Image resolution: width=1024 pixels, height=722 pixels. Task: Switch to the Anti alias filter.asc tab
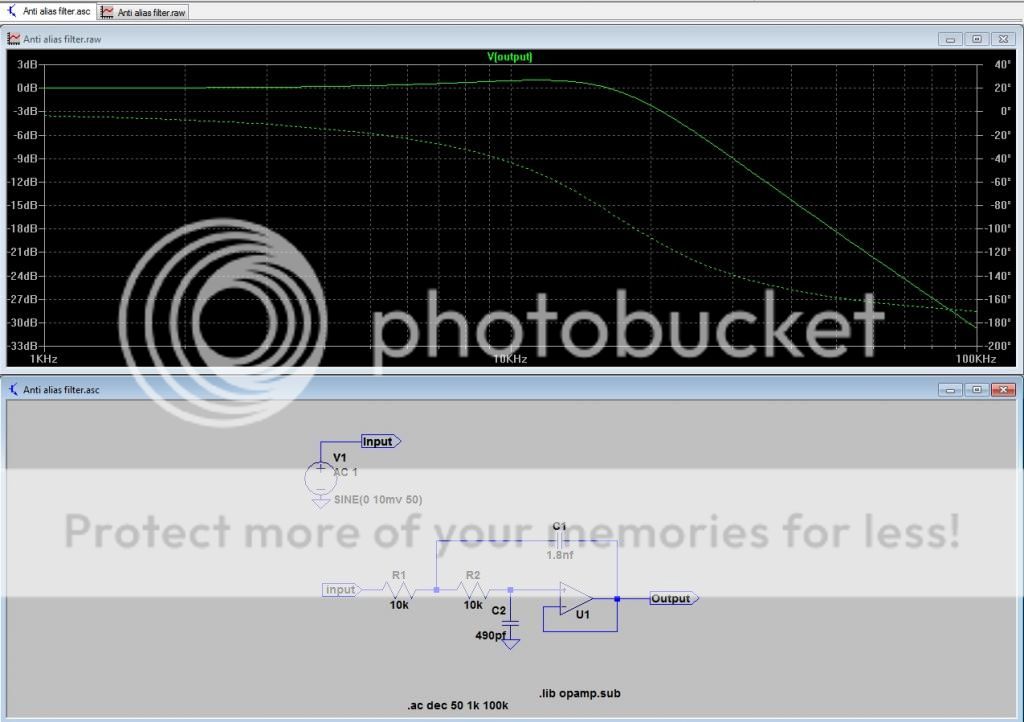(x=48, y=12)
